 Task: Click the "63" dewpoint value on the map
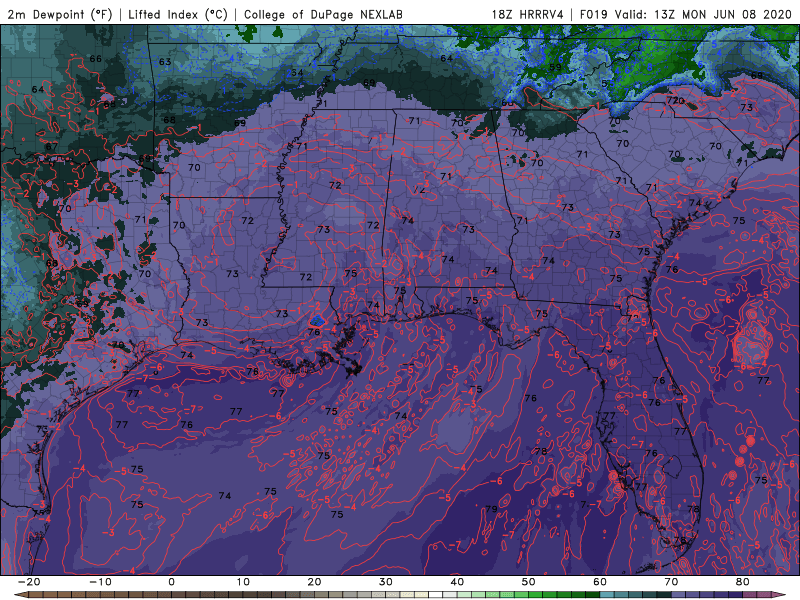pos(165,62)
